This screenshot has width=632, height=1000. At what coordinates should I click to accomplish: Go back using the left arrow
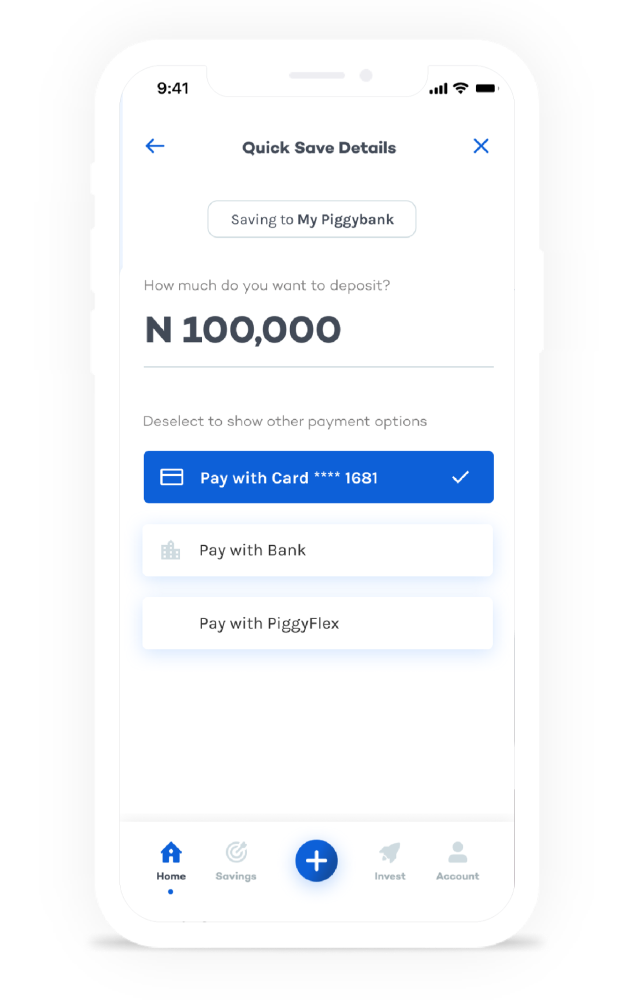(155, 146)
